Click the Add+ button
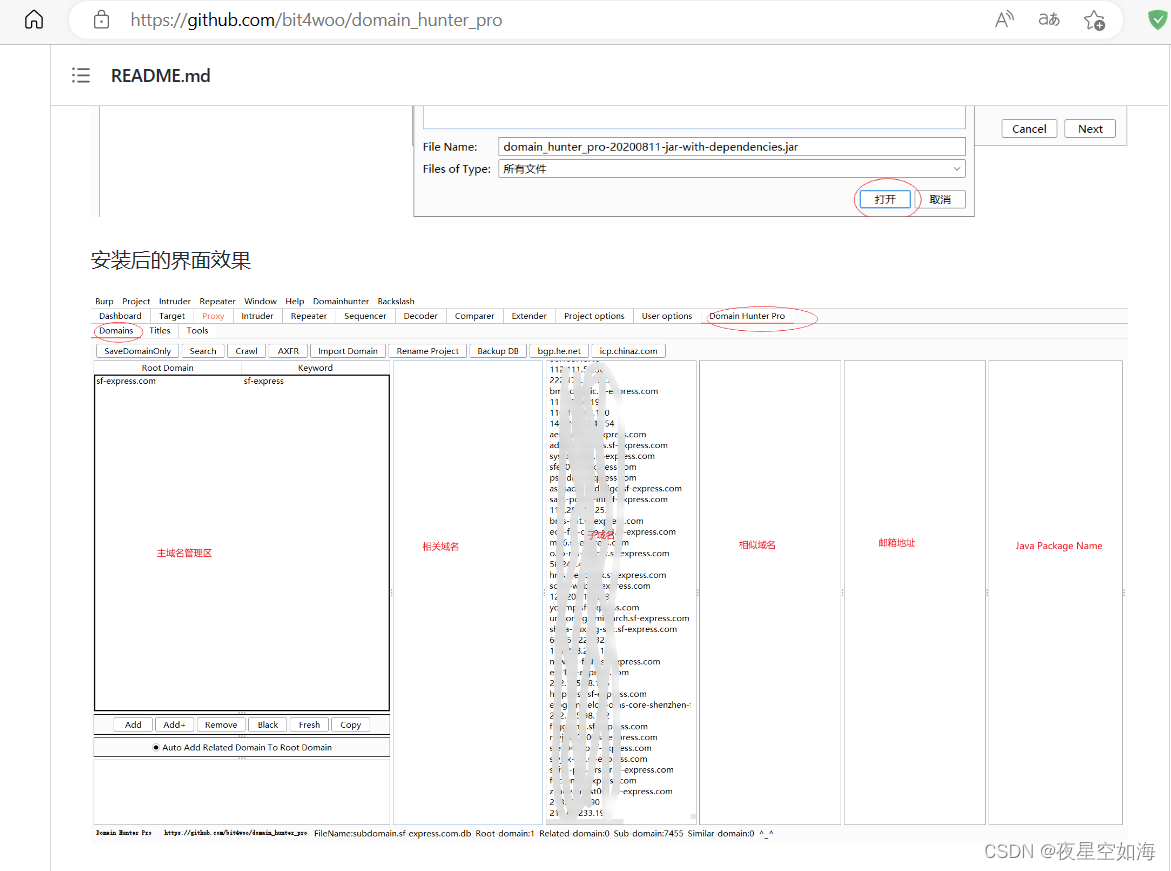 coord(175,725)
